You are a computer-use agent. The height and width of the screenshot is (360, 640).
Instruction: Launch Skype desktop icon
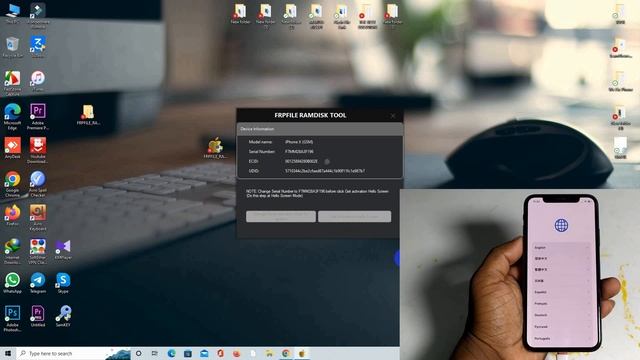click(63, 282)
